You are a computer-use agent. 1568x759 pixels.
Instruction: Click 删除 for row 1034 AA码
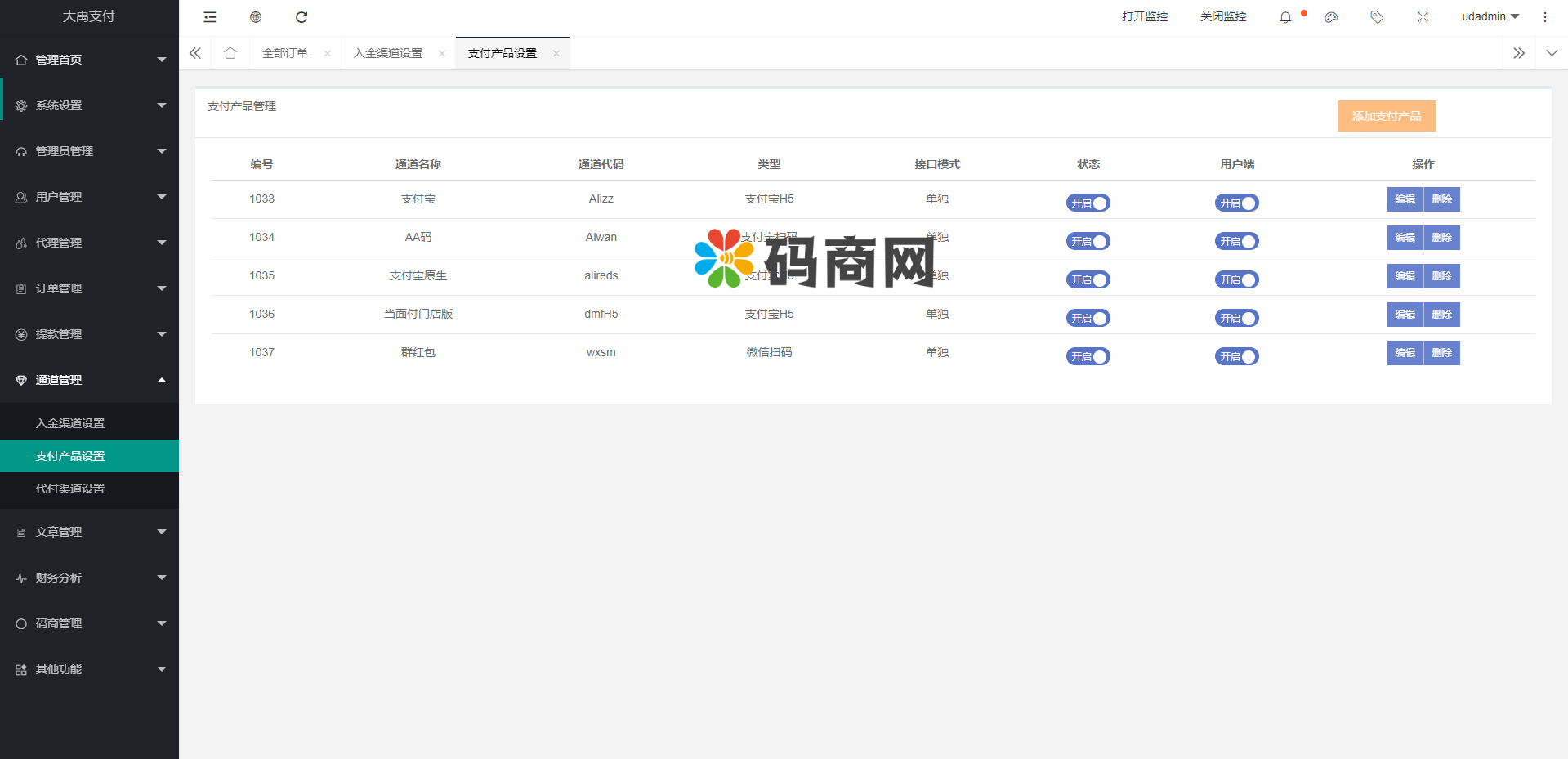(x=1441, y=238)
